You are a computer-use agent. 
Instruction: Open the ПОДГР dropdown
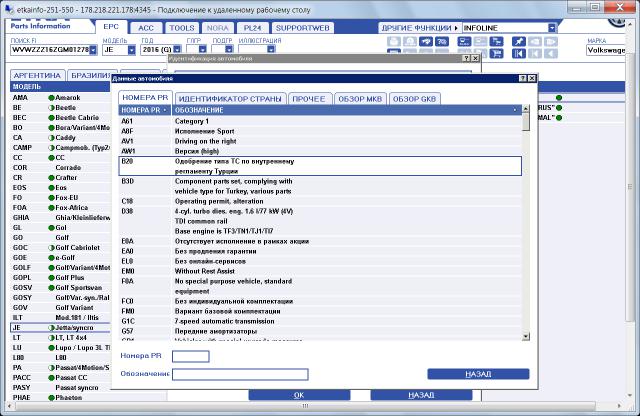(229, 50)
